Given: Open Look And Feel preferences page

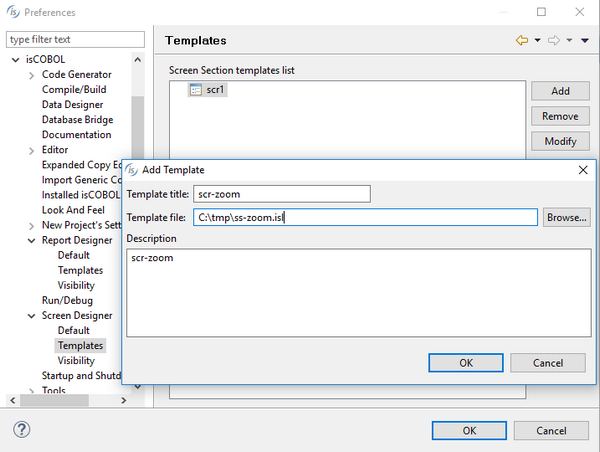Looking at the screenshot, I should coord(73,210).
